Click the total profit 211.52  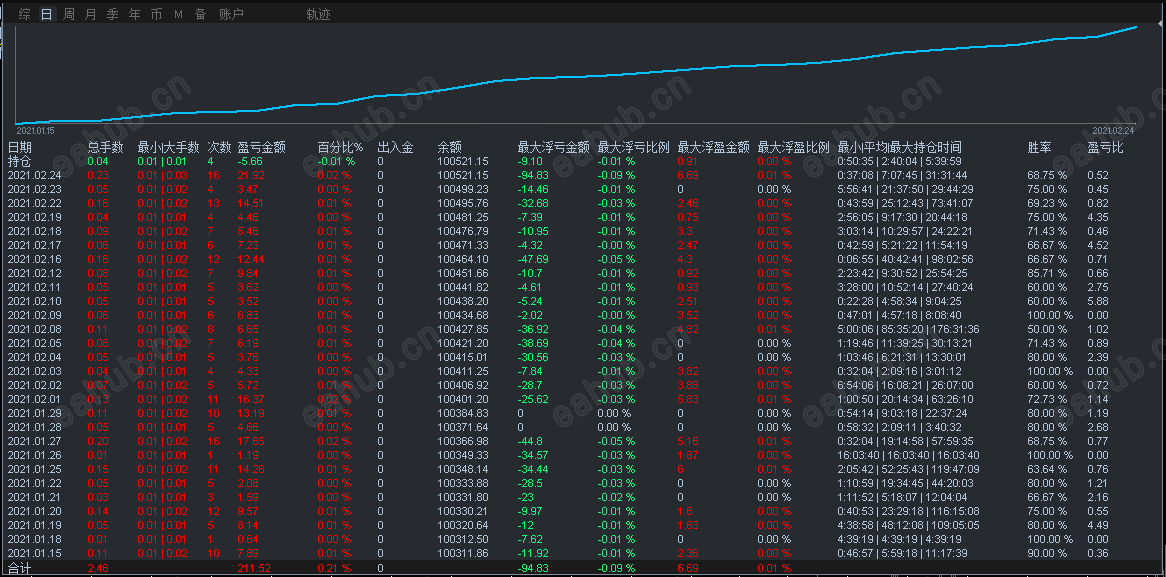click(253, 568)
